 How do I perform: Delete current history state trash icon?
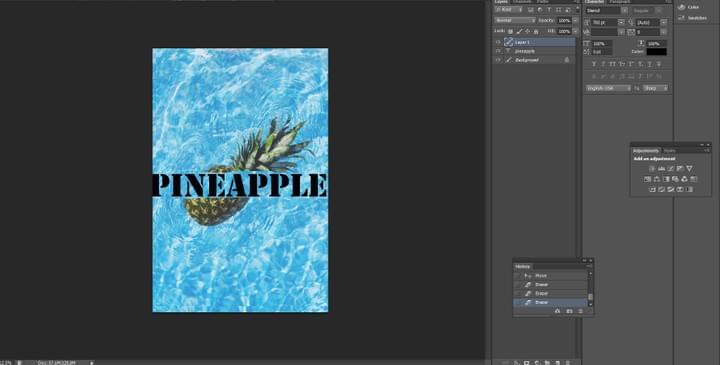coord(580,311)
